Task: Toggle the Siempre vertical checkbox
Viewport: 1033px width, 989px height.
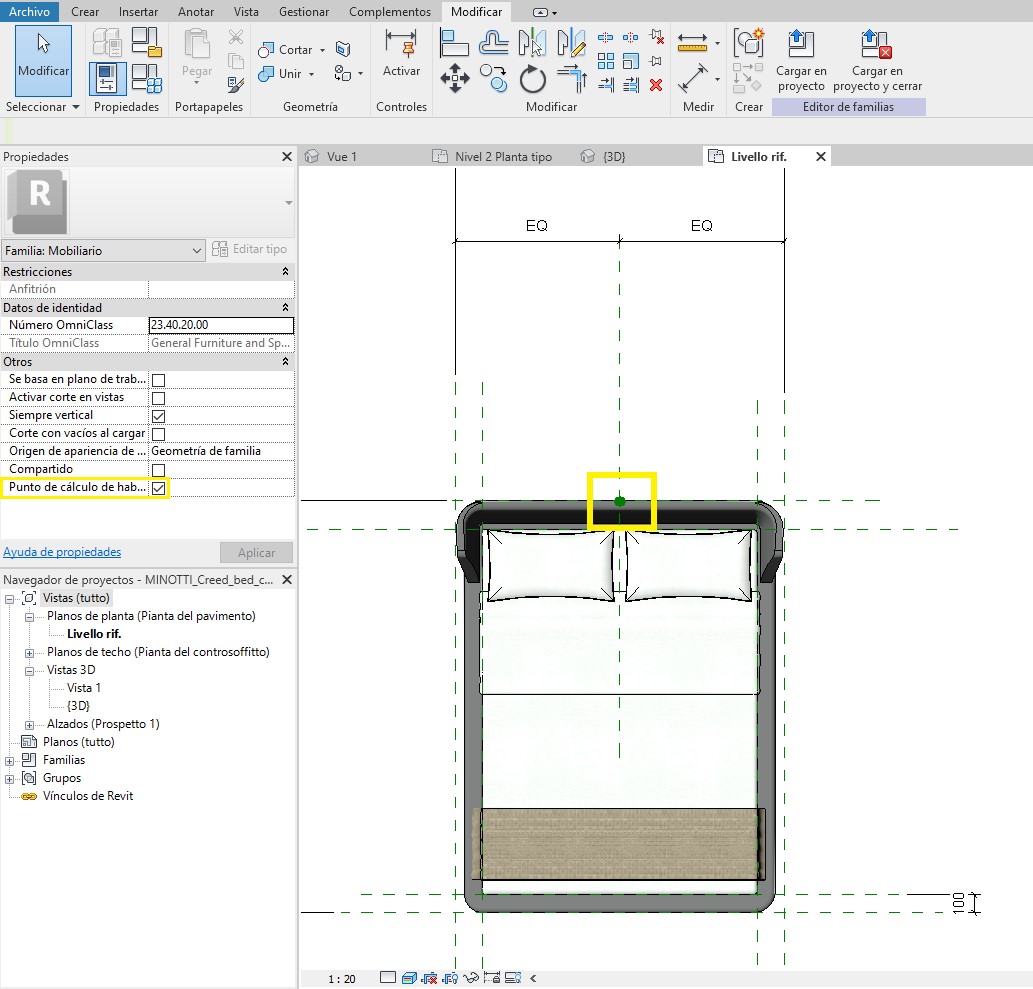Action: [x=158, y=416]
